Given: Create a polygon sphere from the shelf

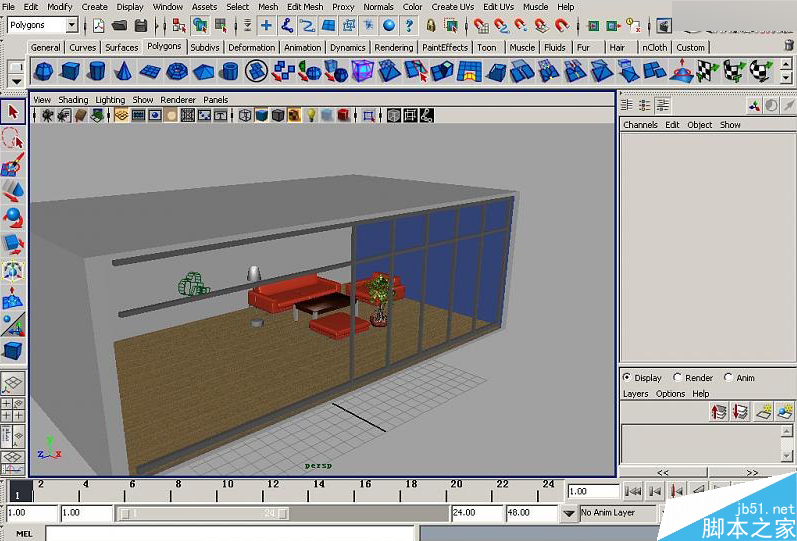Looking at the screenshot, I should (x=44, y=72).
